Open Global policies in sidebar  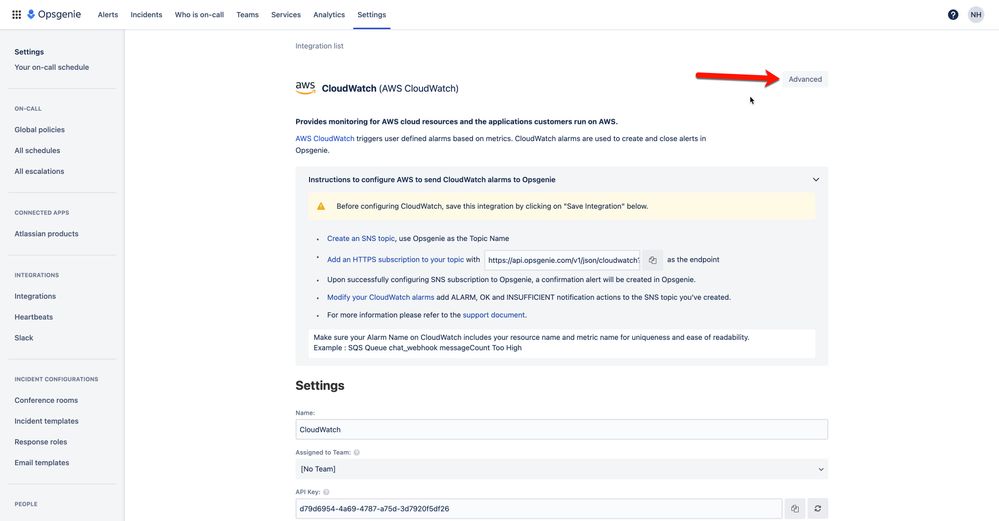40,129
